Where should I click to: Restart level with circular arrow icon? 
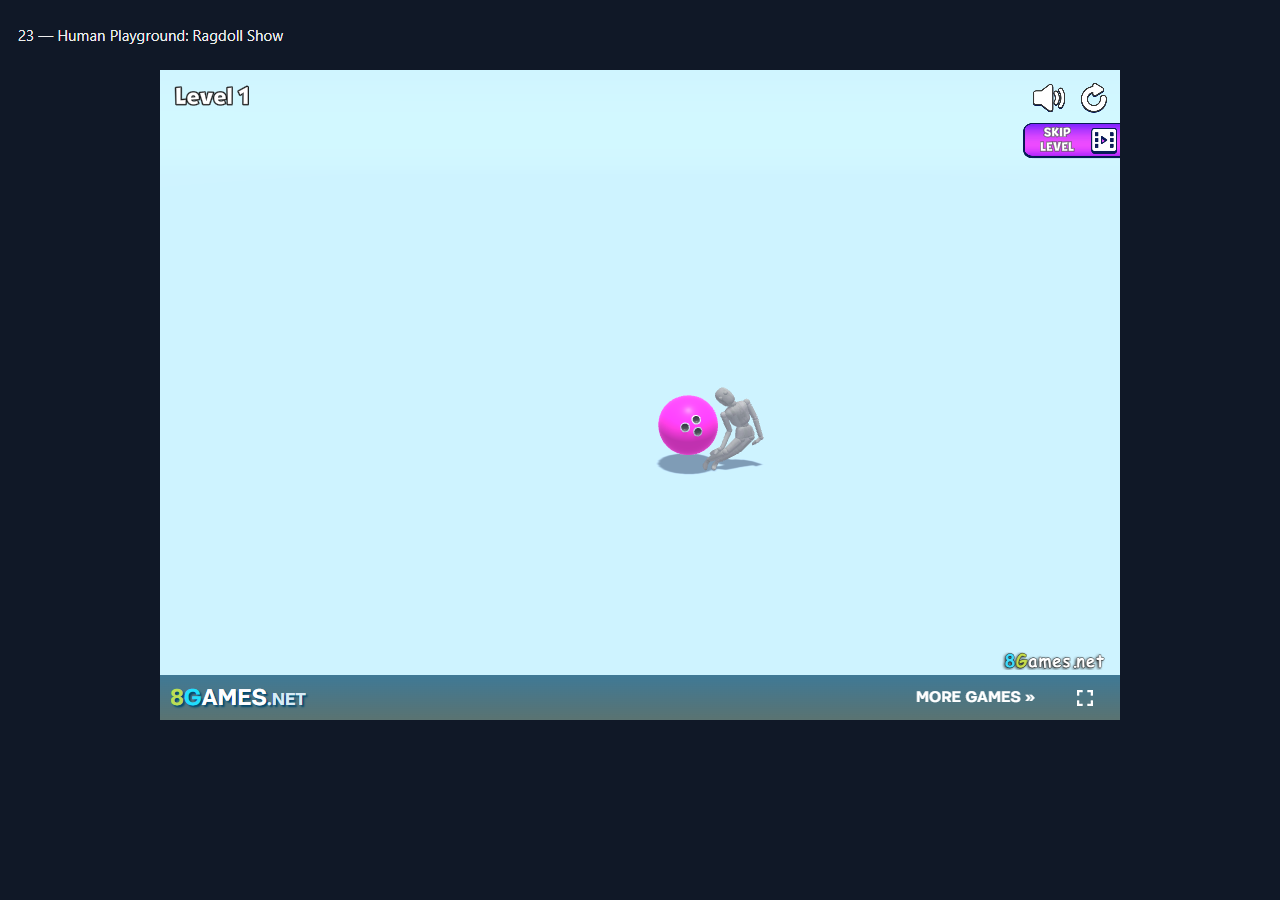coord(1094,98)
